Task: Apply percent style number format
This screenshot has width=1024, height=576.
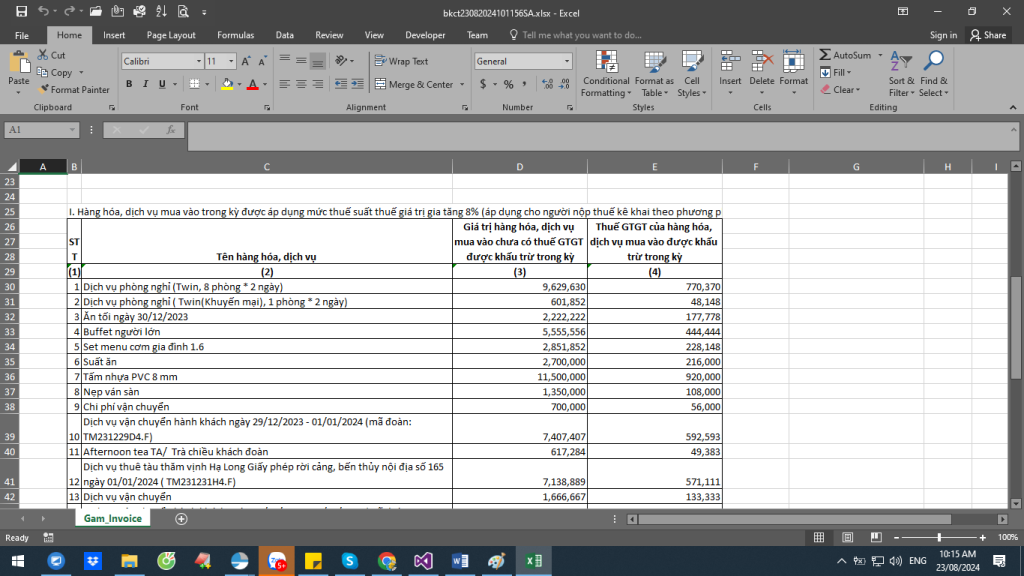Action: [508, 84]
